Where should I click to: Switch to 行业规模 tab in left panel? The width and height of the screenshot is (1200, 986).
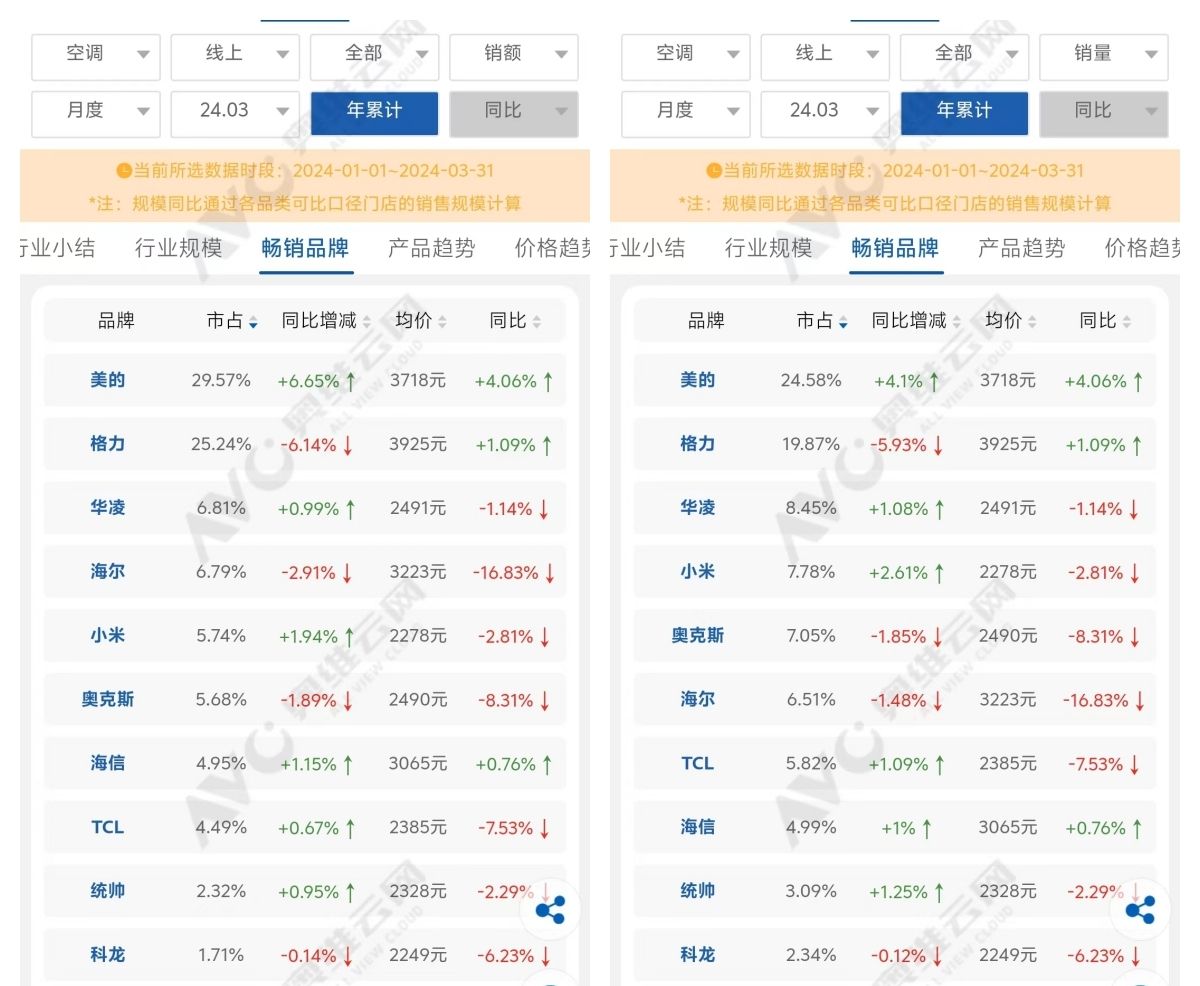tap(179, 248)
